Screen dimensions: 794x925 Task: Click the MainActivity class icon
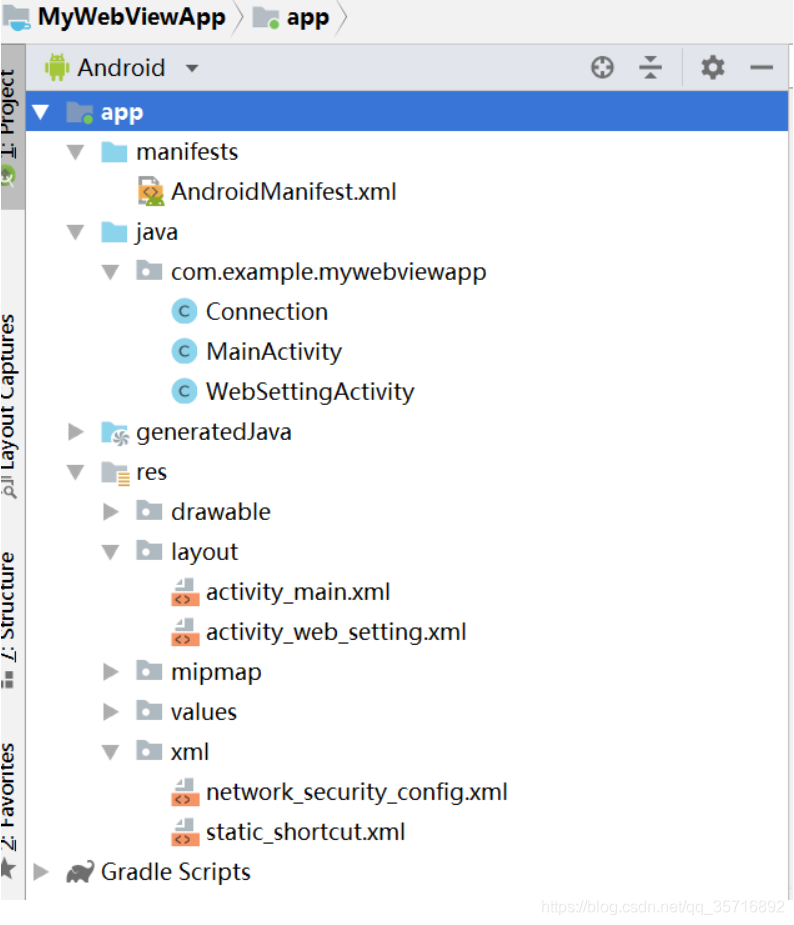click(184, 352)
